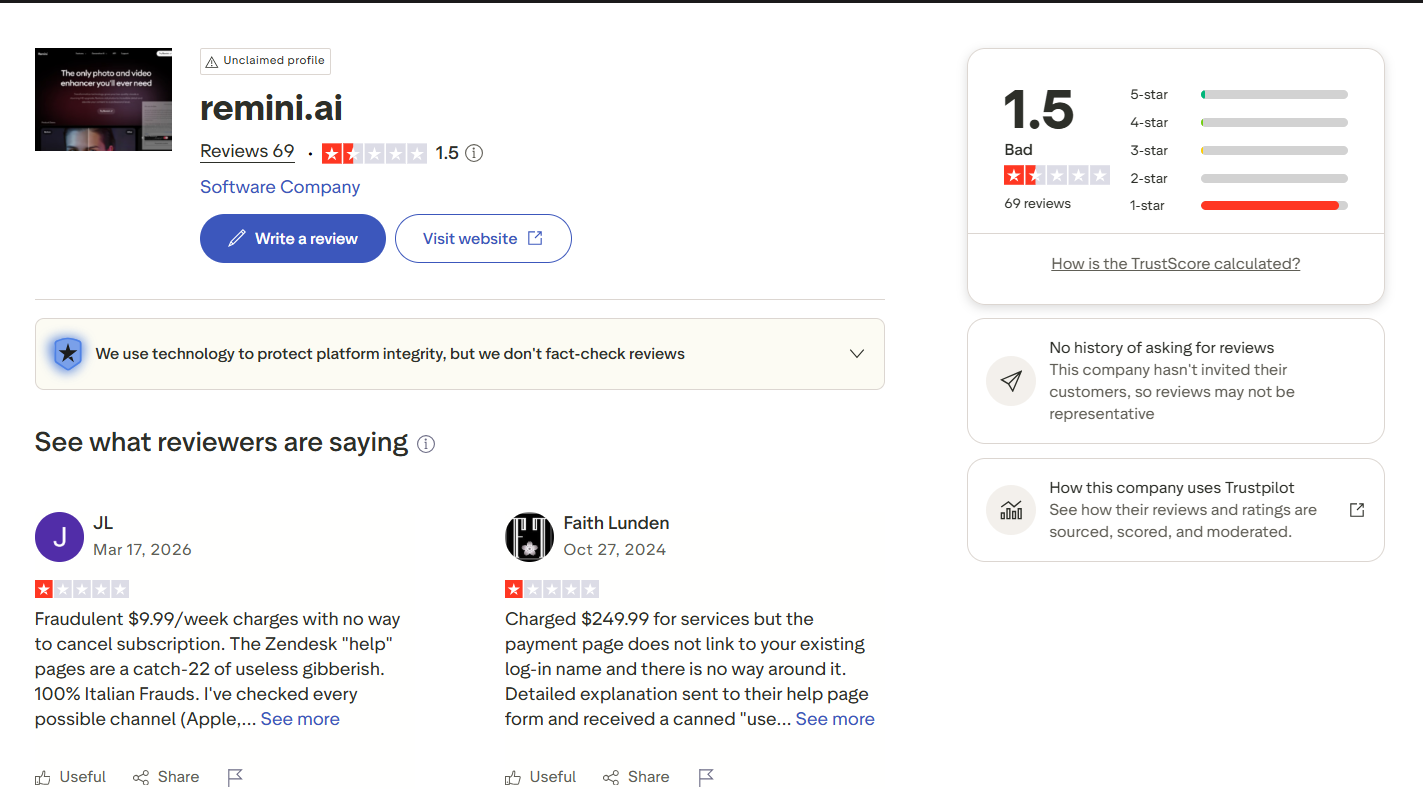1423x789 pixels.
Task: Expand JL's review with See more
Action: tap(300, 719)
